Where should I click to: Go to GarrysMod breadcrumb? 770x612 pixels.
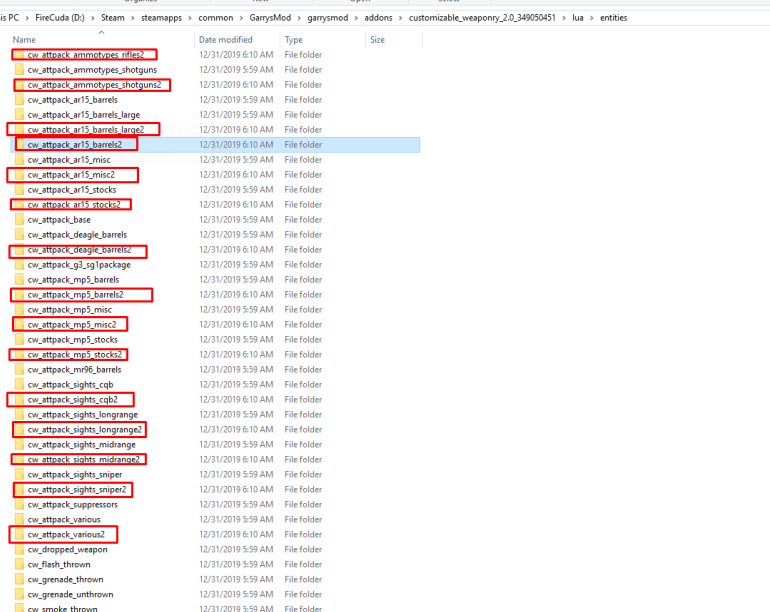point(270,18)
